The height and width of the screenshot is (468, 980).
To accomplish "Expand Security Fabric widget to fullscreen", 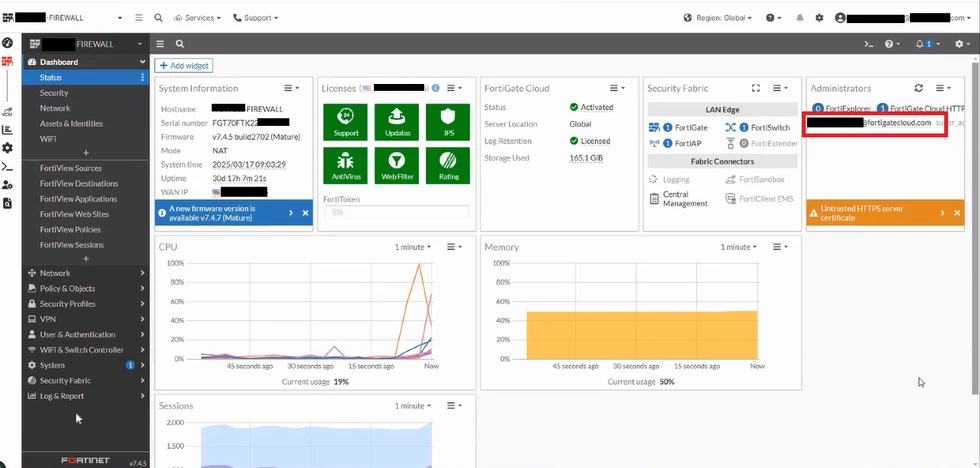I will click(756, 88).
